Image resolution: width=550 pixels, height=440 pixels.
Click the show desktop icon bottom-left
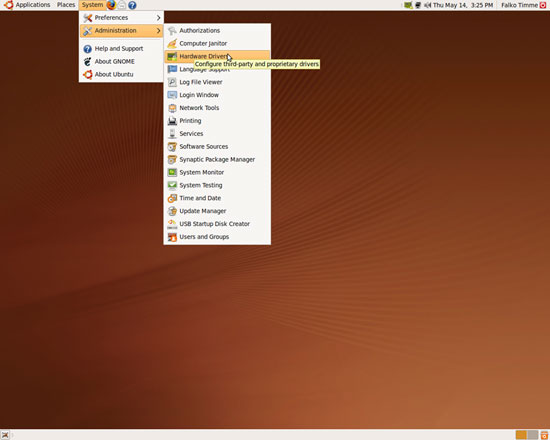(5, 435)
